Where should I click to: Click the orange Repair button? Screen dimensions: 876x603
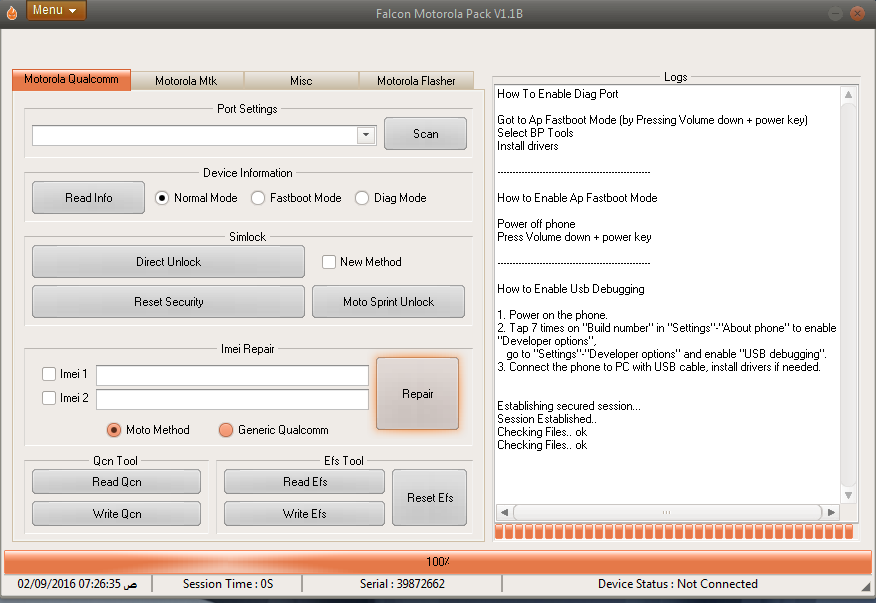pyautogui.click(x=417, y=394)
